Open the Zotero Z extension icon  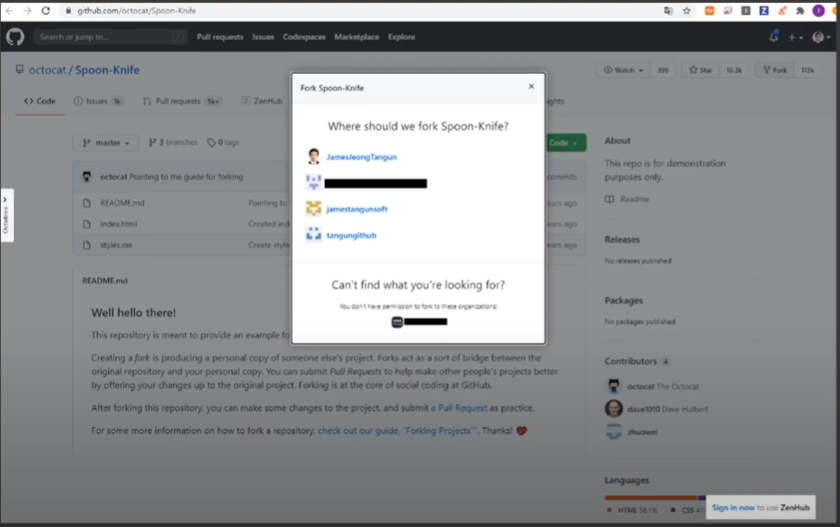(764, 11)
